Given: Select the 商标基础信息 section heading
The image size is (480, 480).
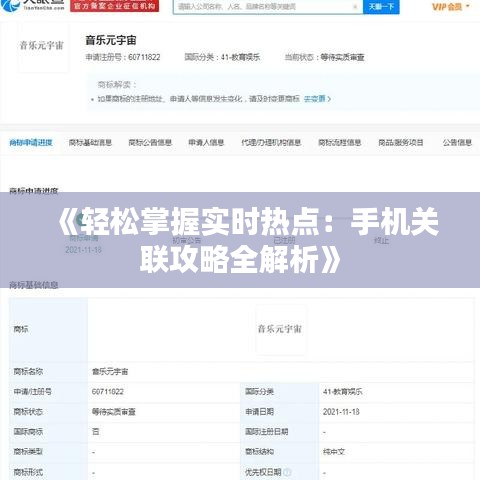Looking at the screenshot, I should click(x=34, y=285).
